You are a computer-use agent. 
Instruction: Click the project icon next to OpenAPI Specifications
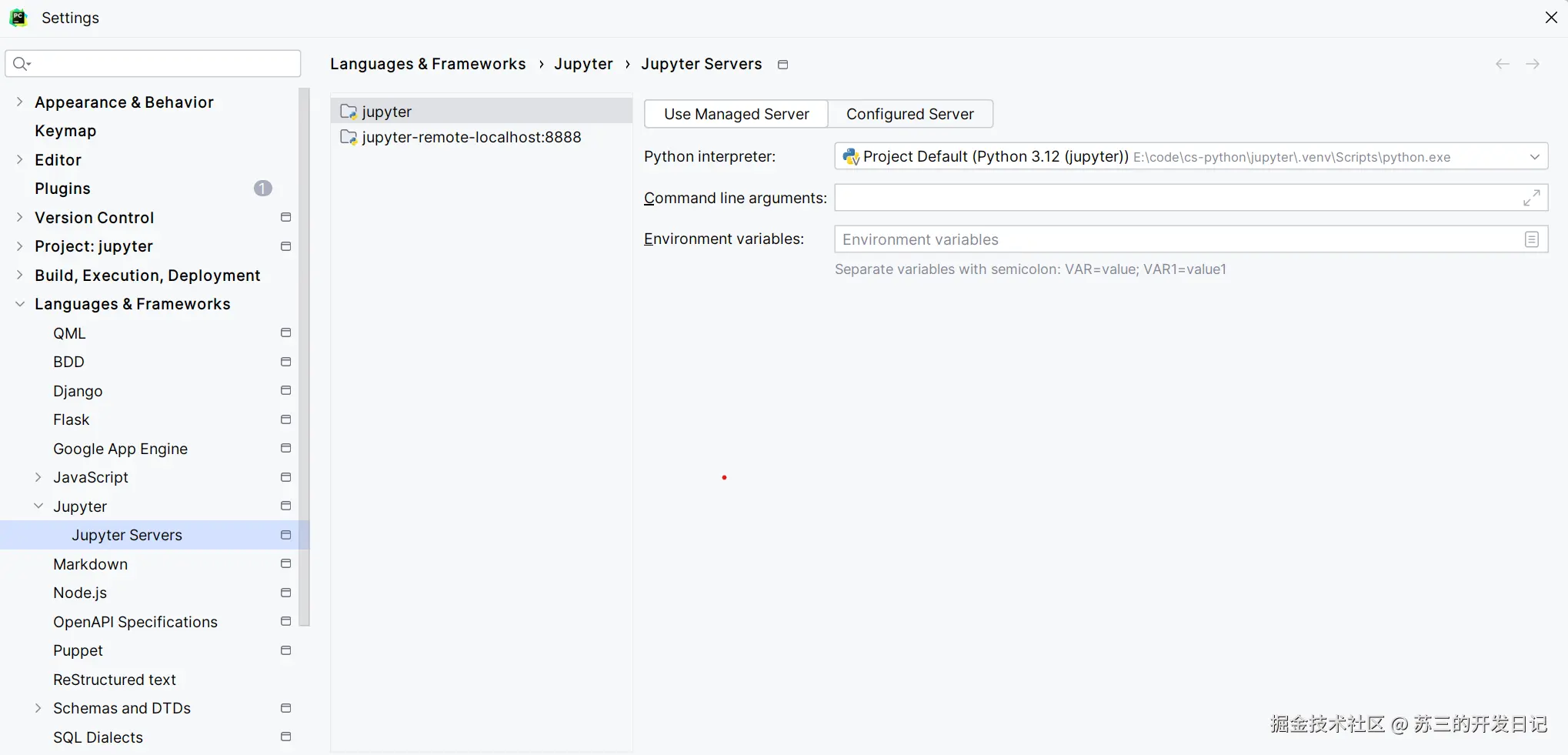click(286, 622)
